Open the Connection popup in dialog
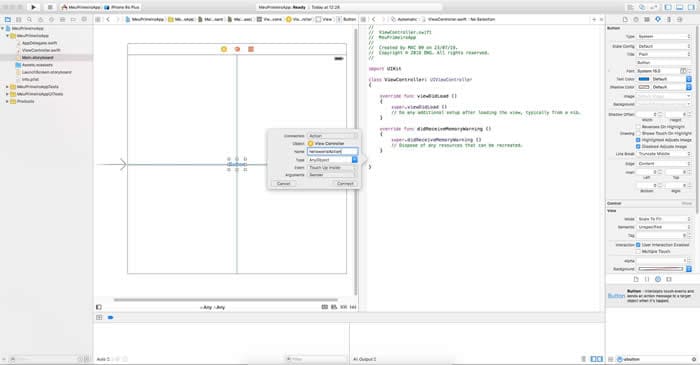Viewport: 700px width, 365px height. click(x=333, y=136)
